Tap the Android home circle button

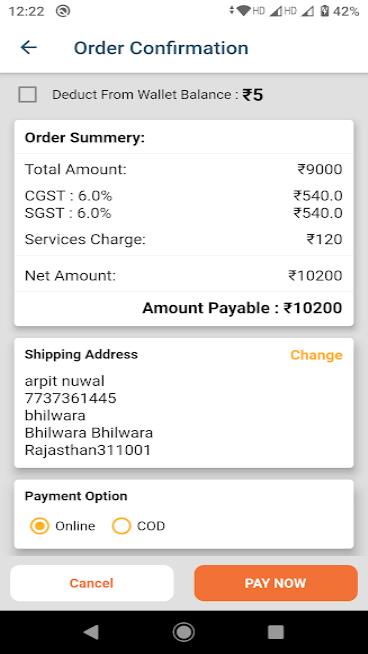click(184, 632)
